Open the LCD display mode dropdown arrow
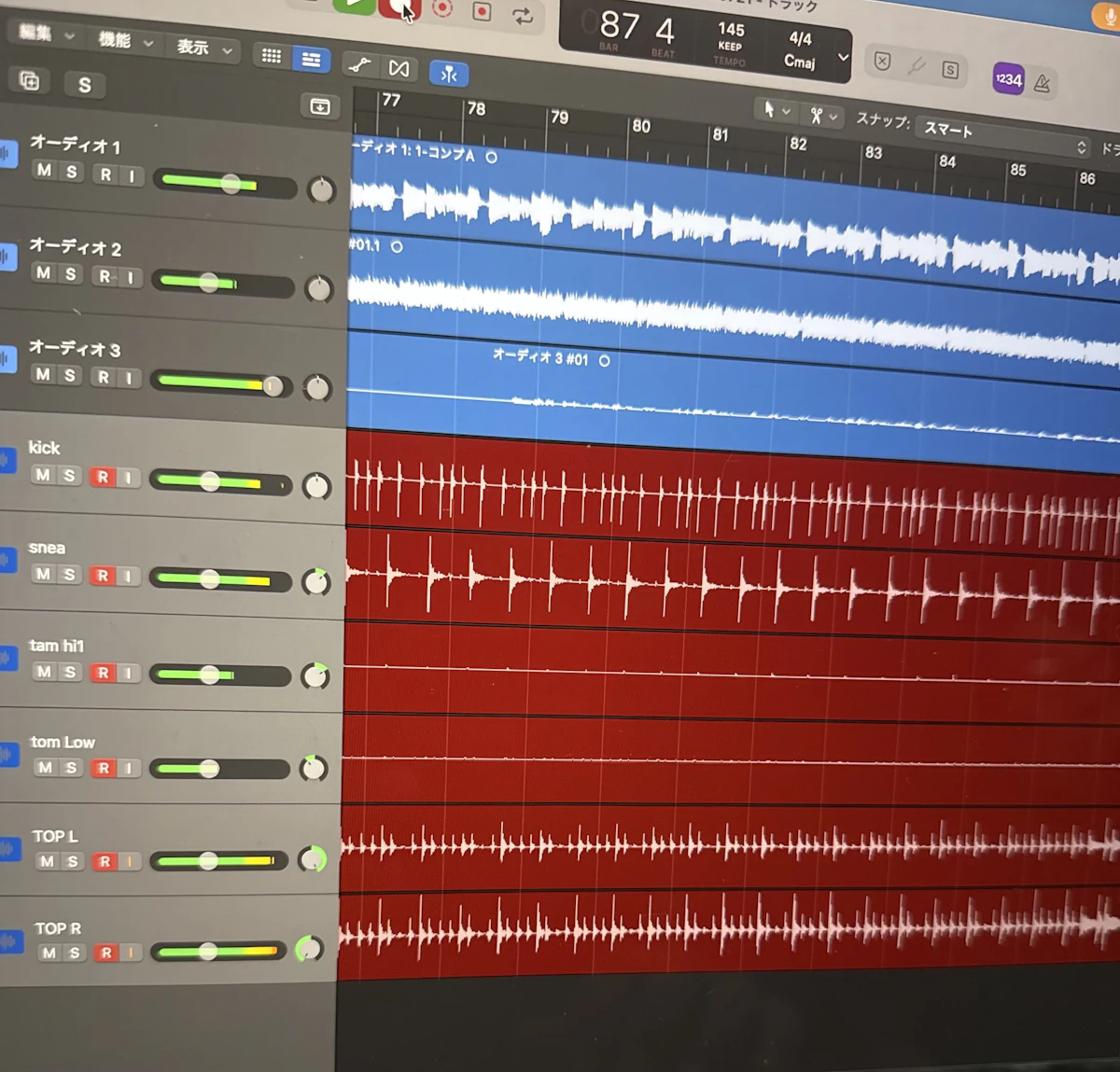This screenshot has height=1072, width=1120. click(x=843, y=57)
